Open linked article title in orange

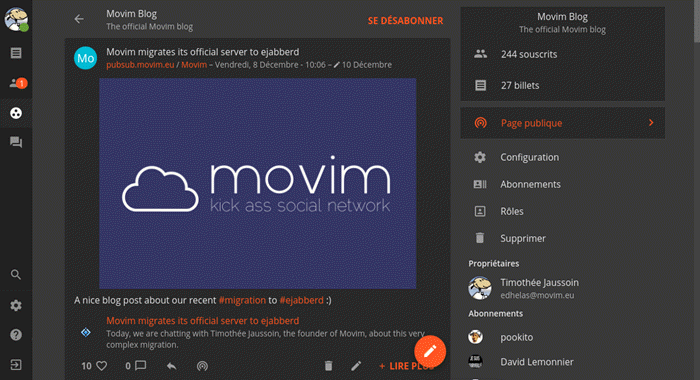pyautogui.click(x=203, y=321)
